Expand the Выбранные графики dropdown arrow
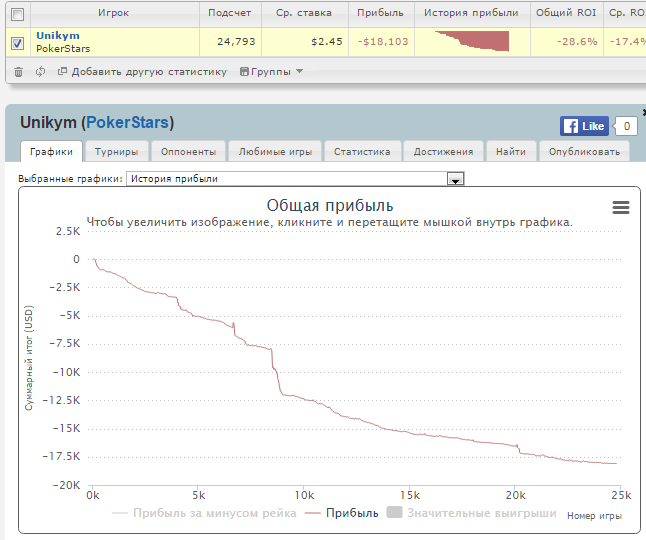The width and height of the screenshot is (646, 540). pos(455,179)
